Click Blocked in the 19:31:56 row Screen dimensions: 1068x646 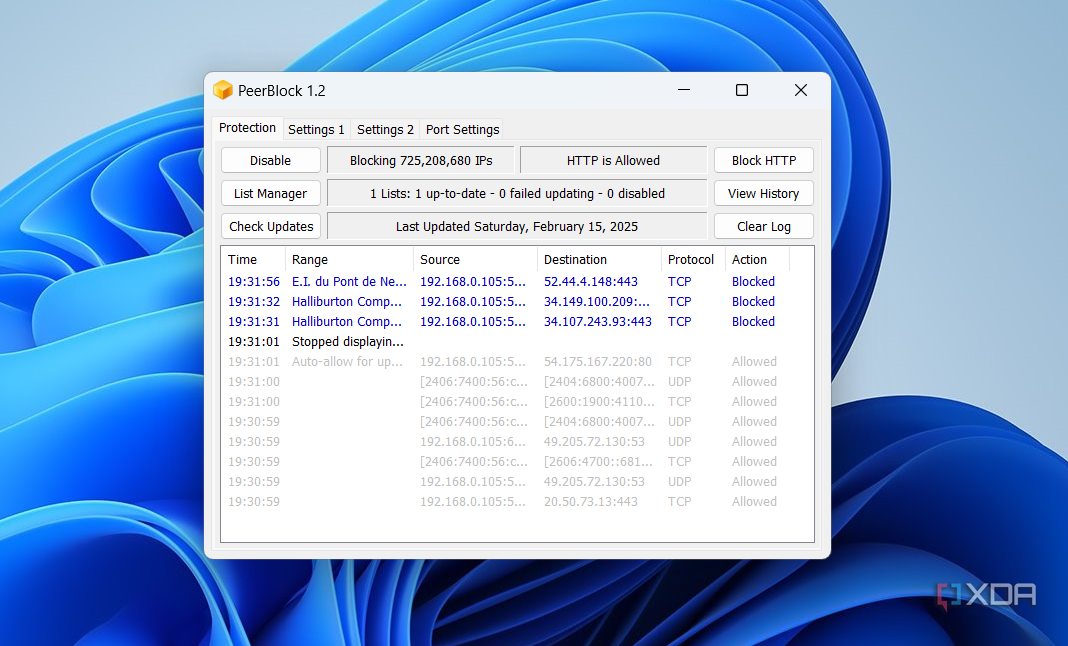[x=753, y=281]
